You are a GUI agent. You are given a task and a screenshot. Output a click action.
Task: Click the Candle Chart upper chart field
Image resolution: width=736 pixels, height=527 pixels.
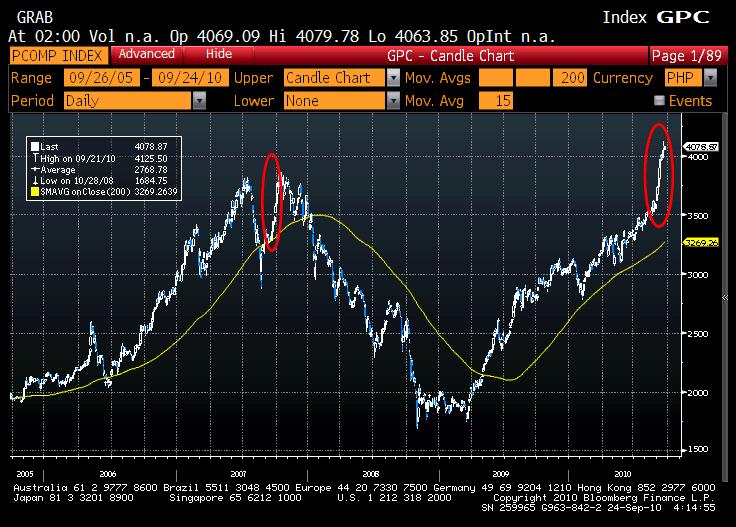click(335, 78)
